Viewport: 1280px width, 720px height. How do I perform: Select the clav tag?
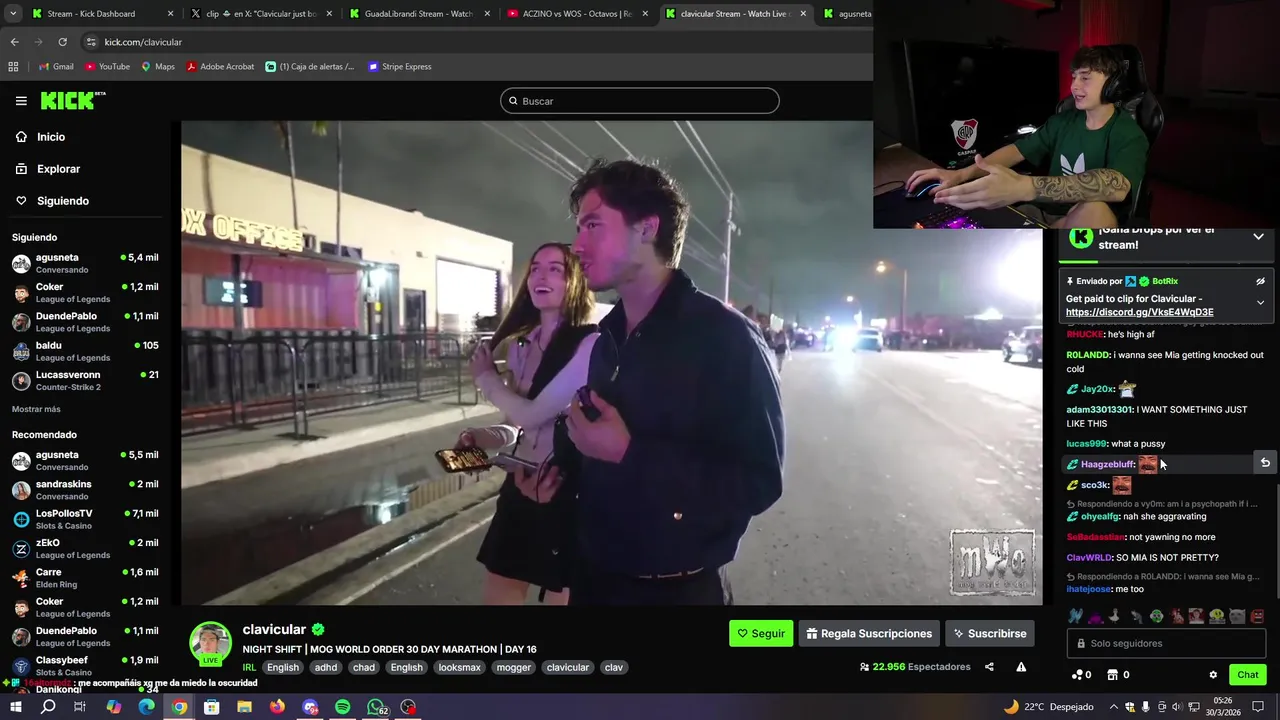pos(614,667)
